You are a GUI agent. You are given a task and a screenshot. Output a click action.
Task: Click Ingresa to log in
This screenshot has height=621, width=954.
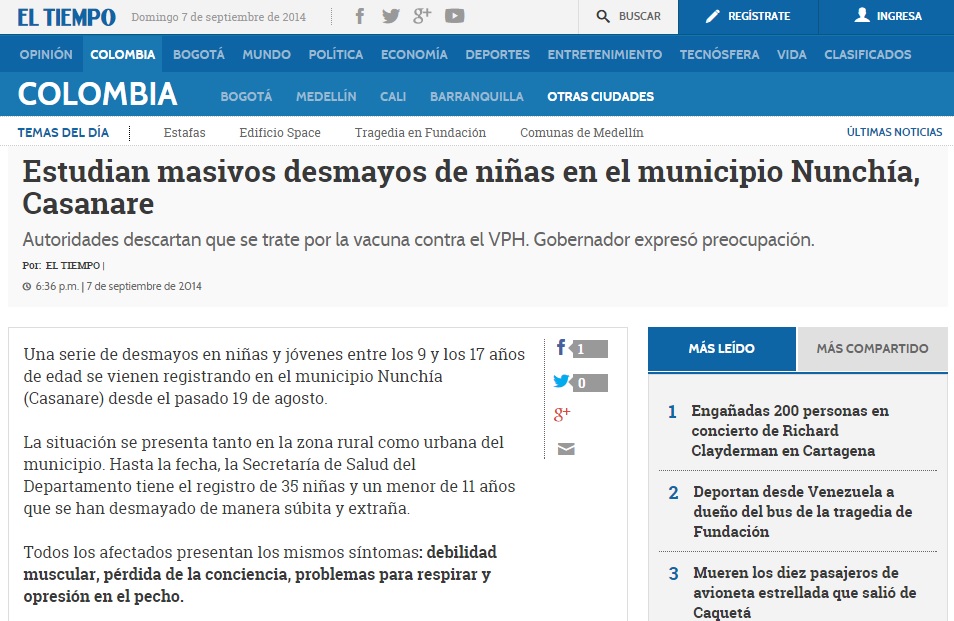coord(886,17)
